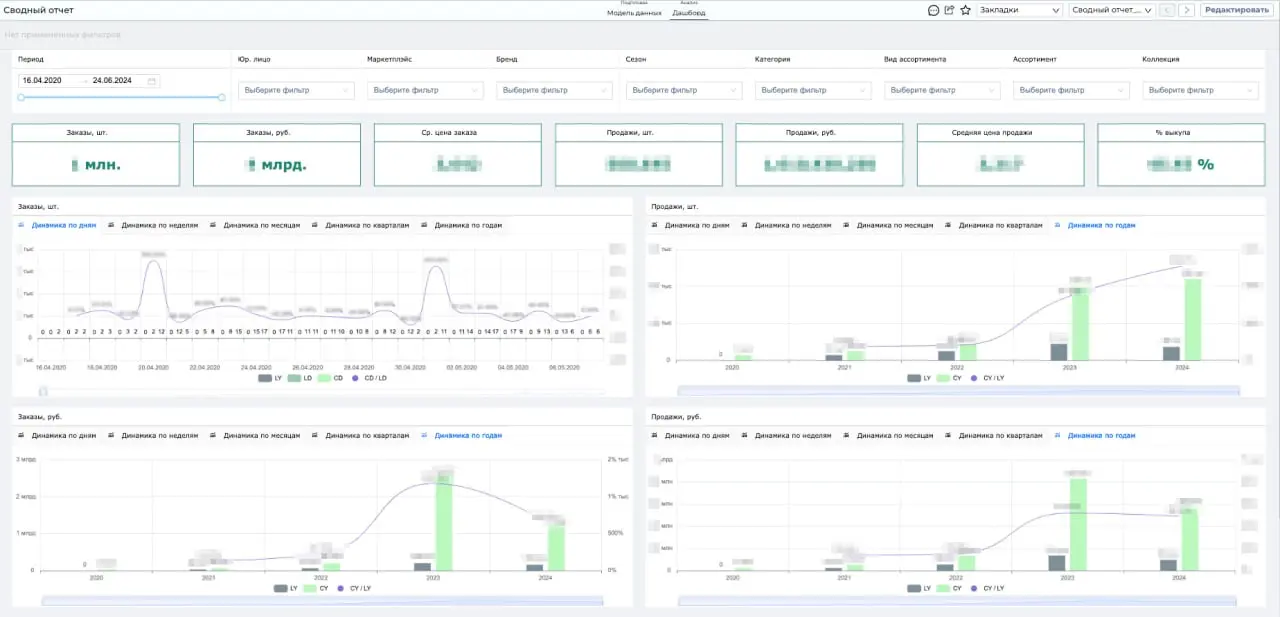Screen dimensions: 1280x617
Task: Click range scrollbar under Продажи, шт. chart
Action: [x=958, y=390]
